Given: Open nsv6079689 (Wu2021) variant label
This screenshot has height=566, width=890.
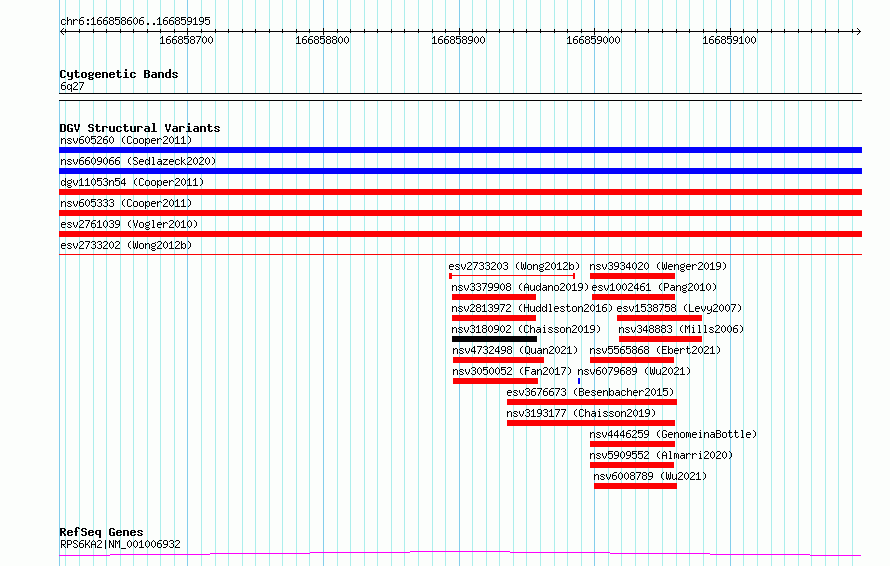Looking at the screenshot, I should (x=634, y=371).
